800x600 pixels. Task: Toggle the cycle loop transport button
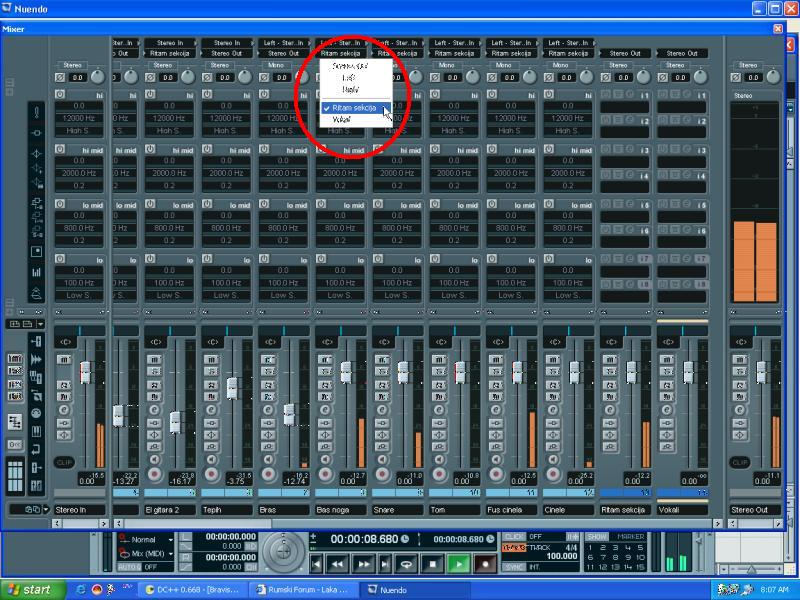406,564
